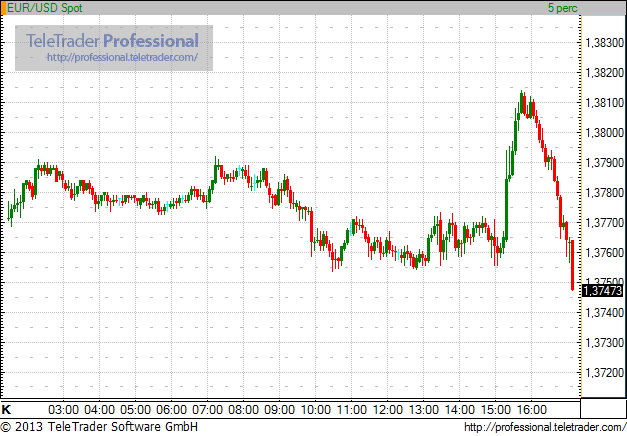Click the 03:00 time axis label
This screenshot has height=436, width=627.
pos(63,410)
